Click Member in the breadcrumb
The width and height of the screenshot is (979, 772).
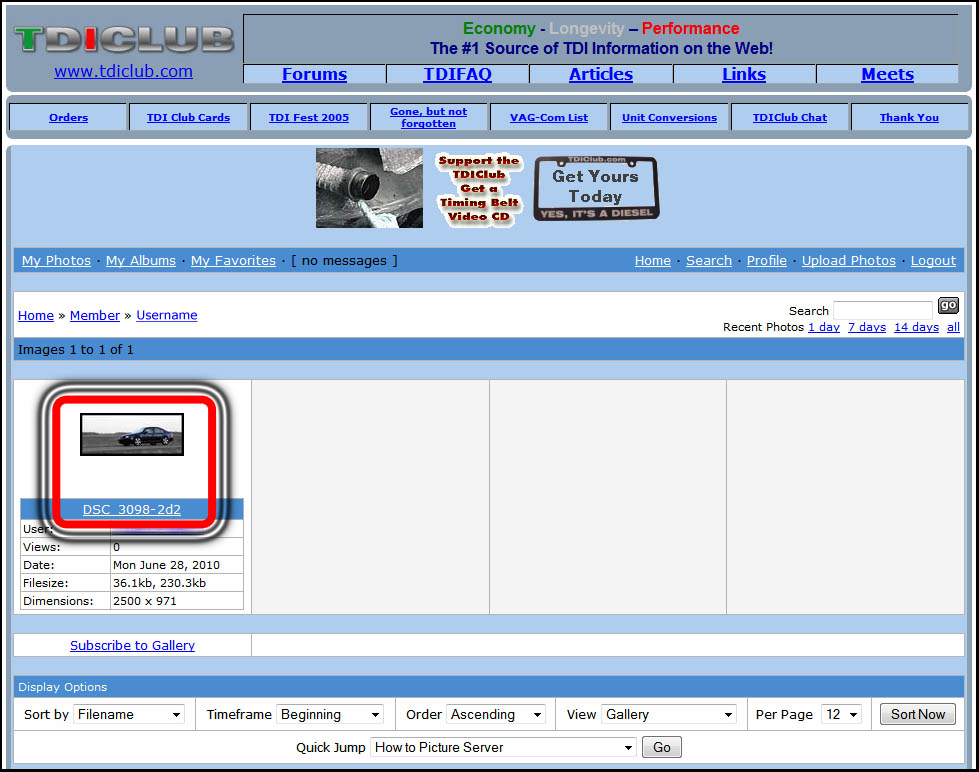(x=94, y=315)
